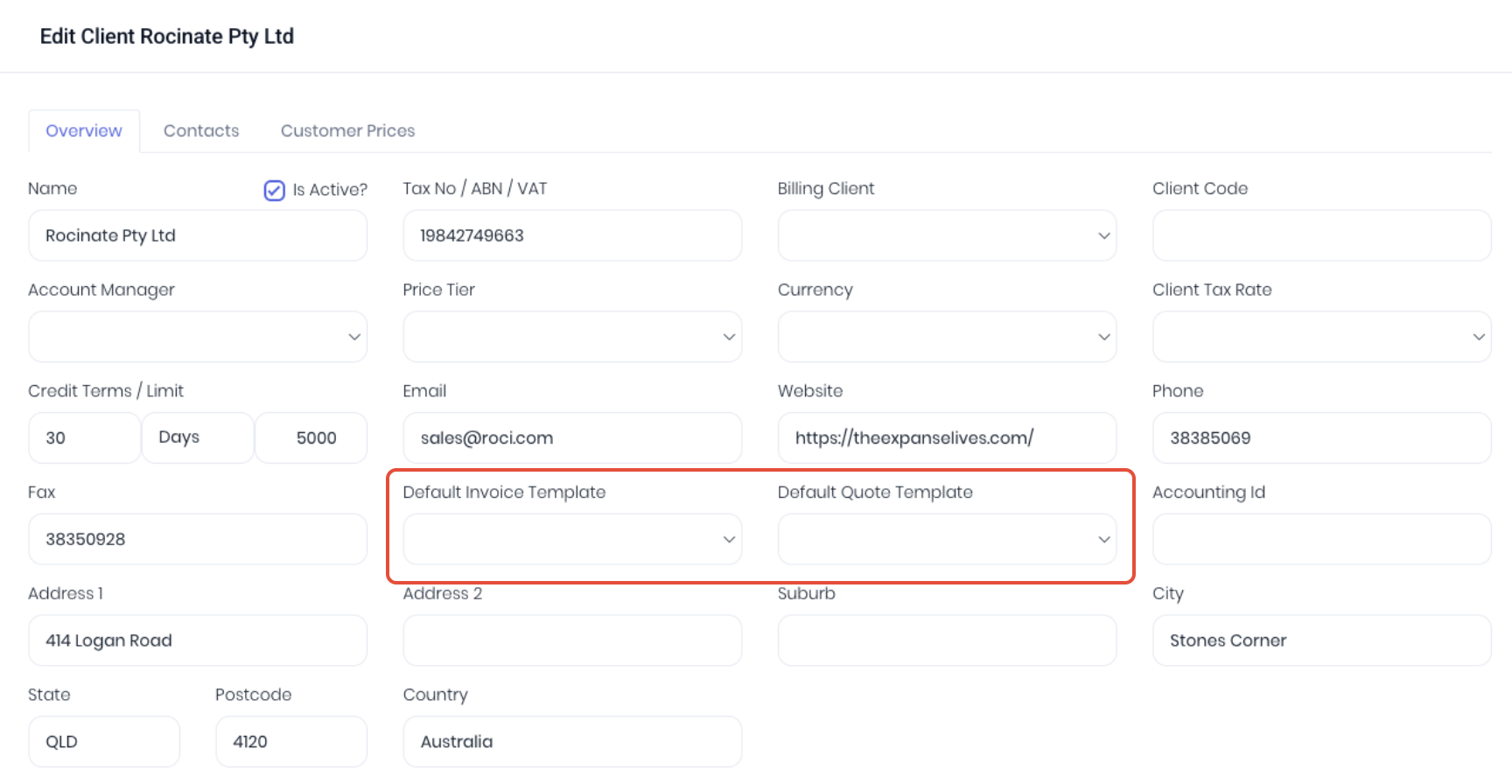
Task: Click the City field Stones Corner
Action: pyautogui.click(x=1321, y=640)
